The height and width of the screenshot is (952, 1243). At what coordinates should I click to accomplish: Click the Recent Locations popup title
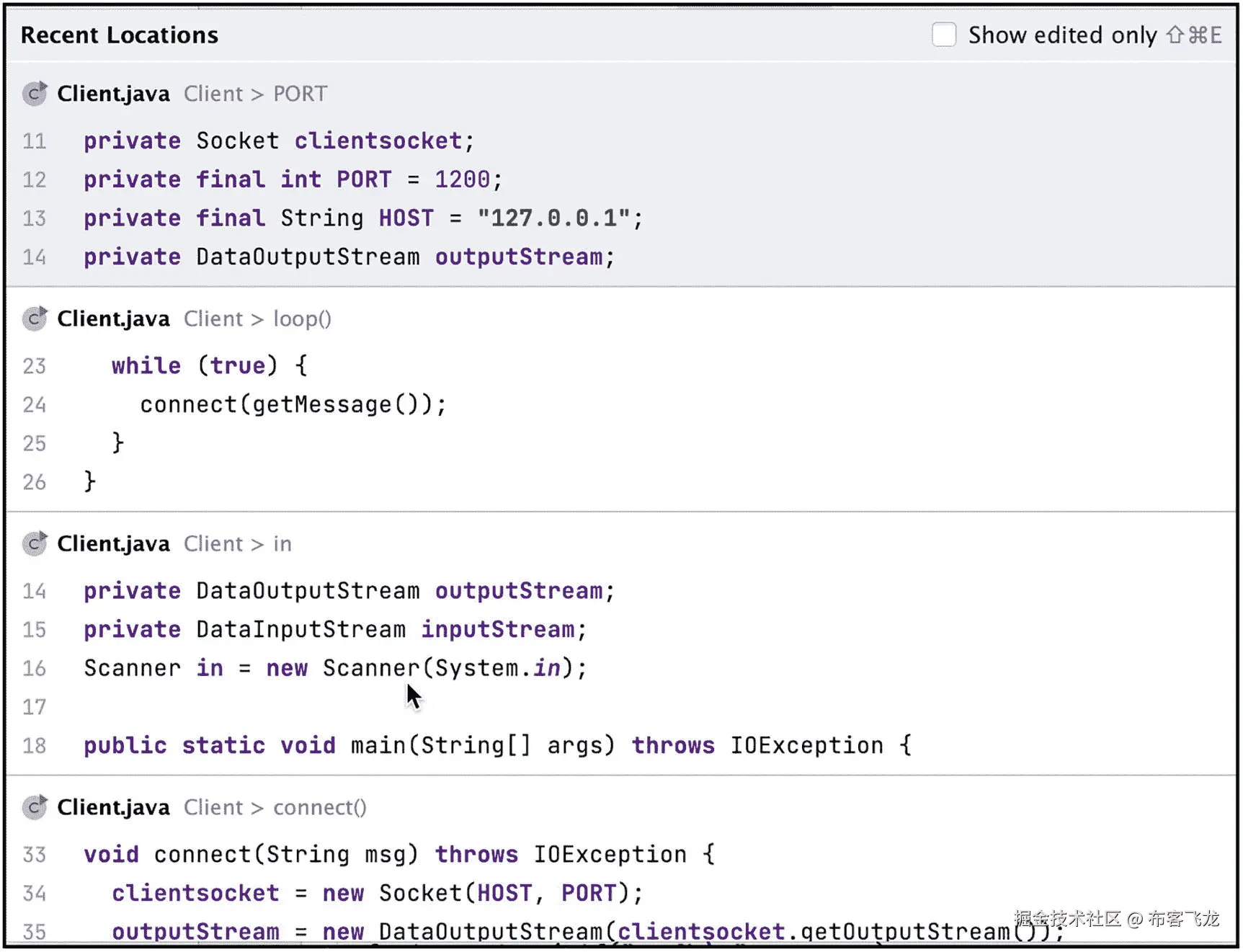click(x=120, y=35)
